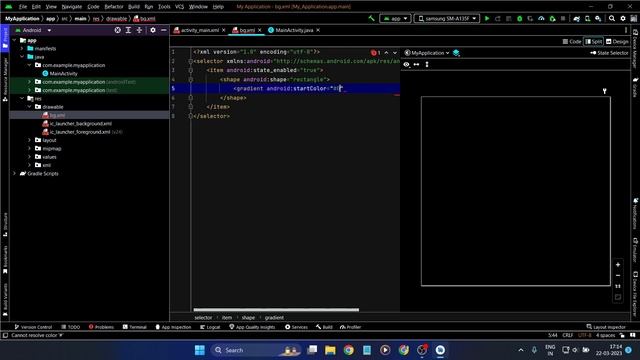640x360 pixels.
Task: Open the Refactor menu
Action: (114, 7)
